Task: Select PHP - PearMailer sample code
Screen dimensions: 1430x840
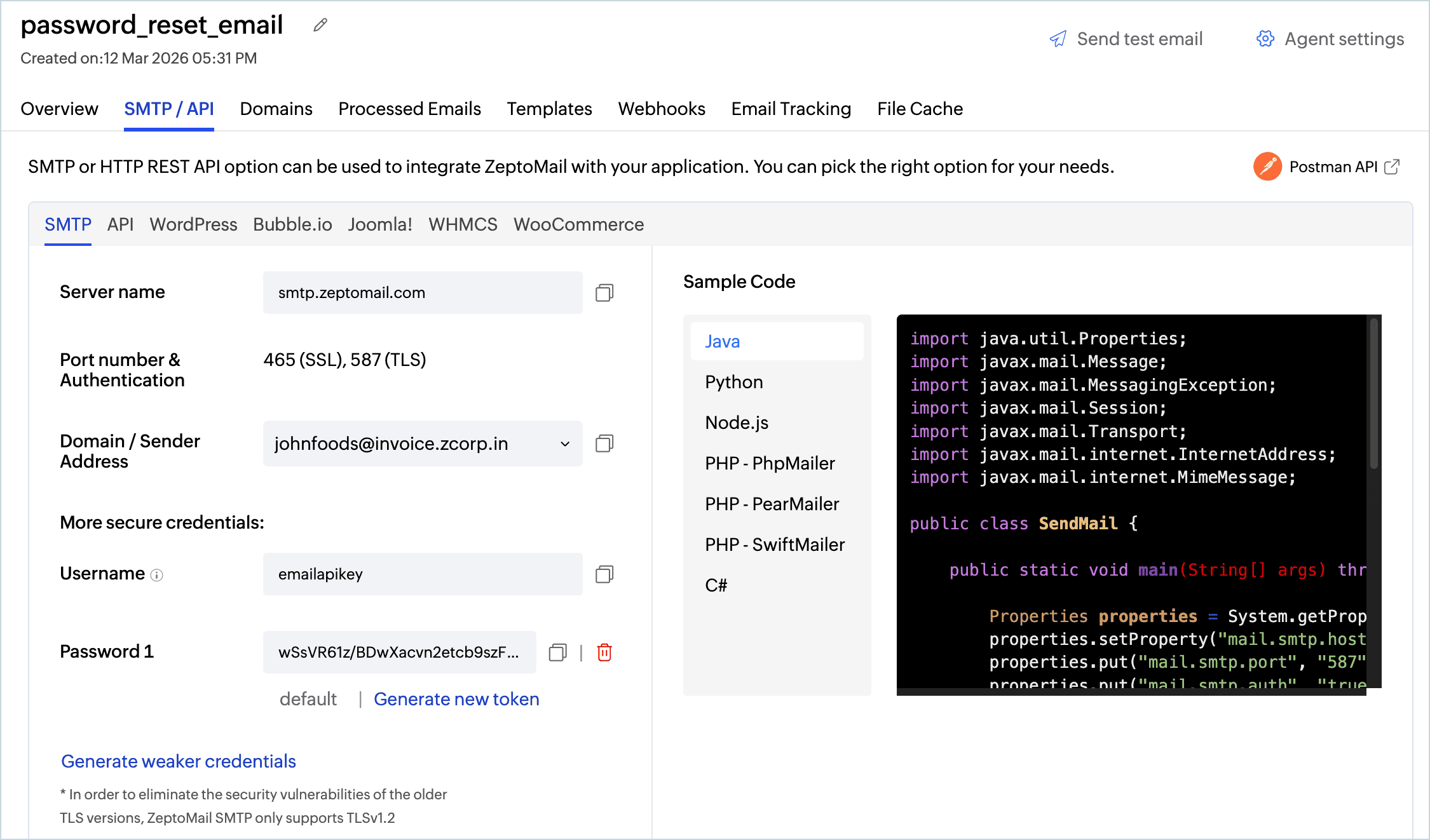Action: coord(777,504)
